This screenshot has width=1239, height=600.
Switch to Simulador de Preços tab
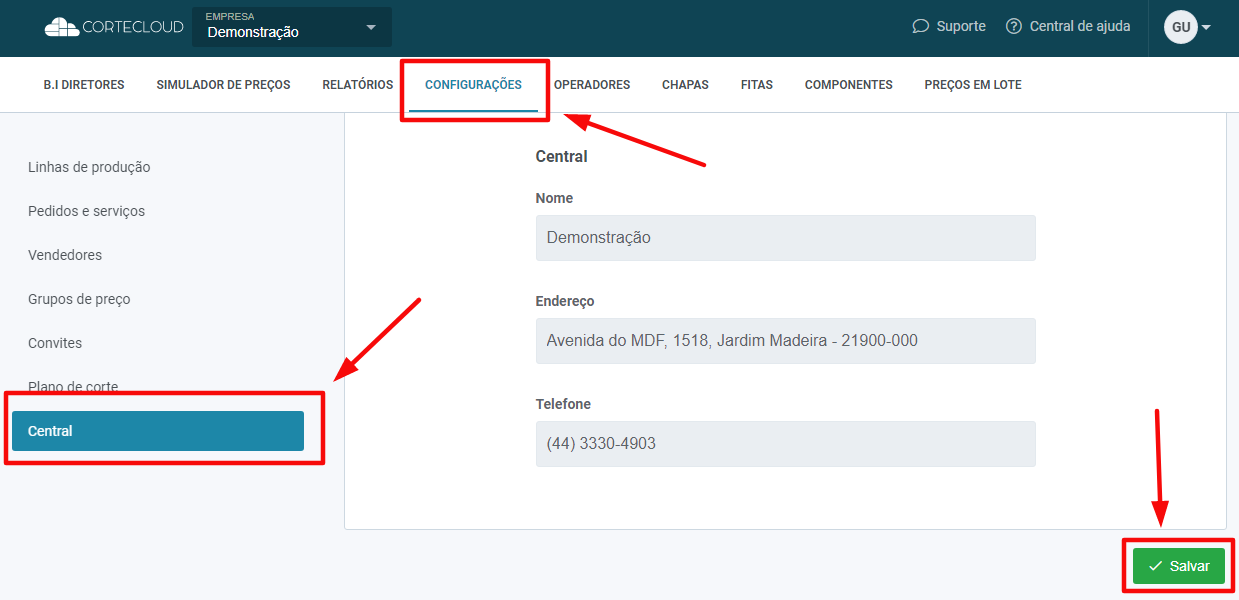(223, 85)
